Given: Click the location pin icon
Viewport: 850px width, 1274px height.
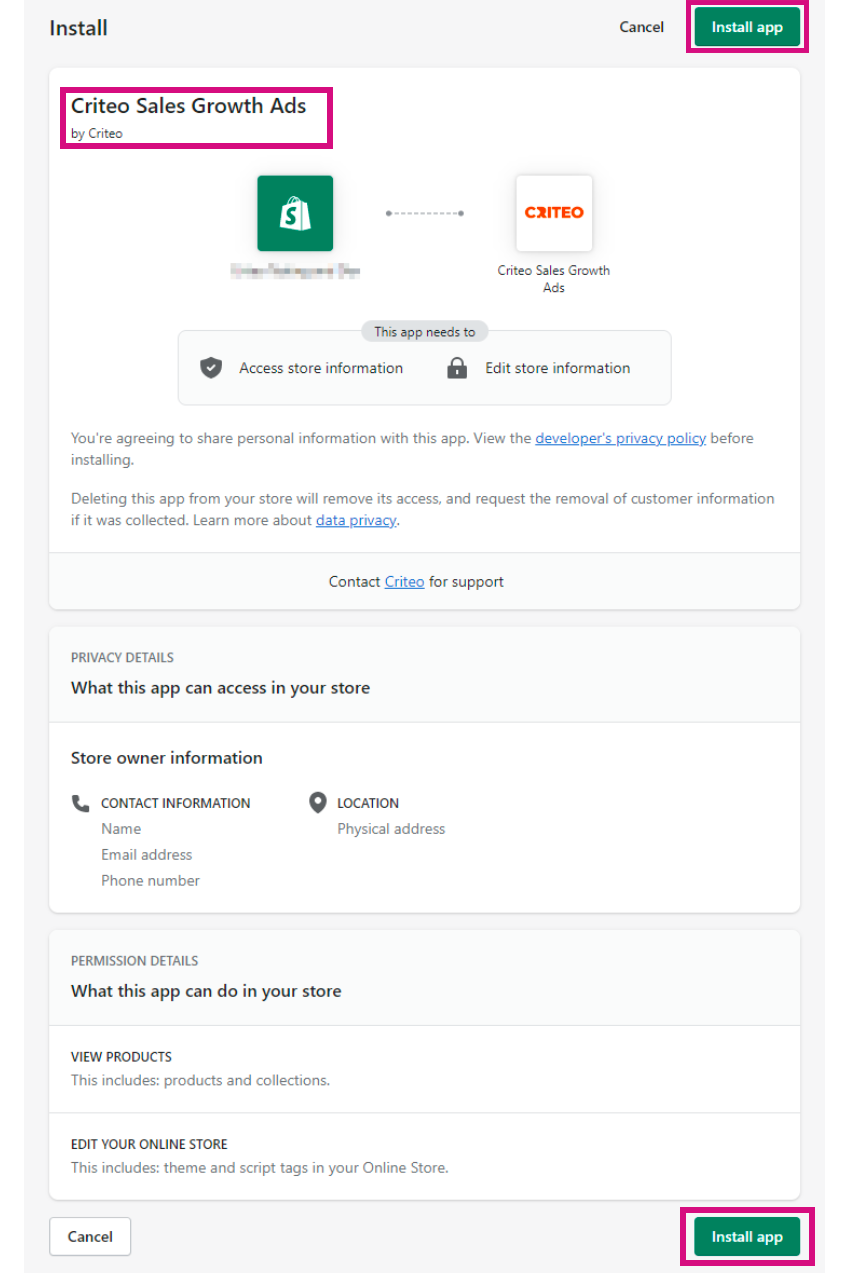Looking at the screenshot, I should pos(318,802).
